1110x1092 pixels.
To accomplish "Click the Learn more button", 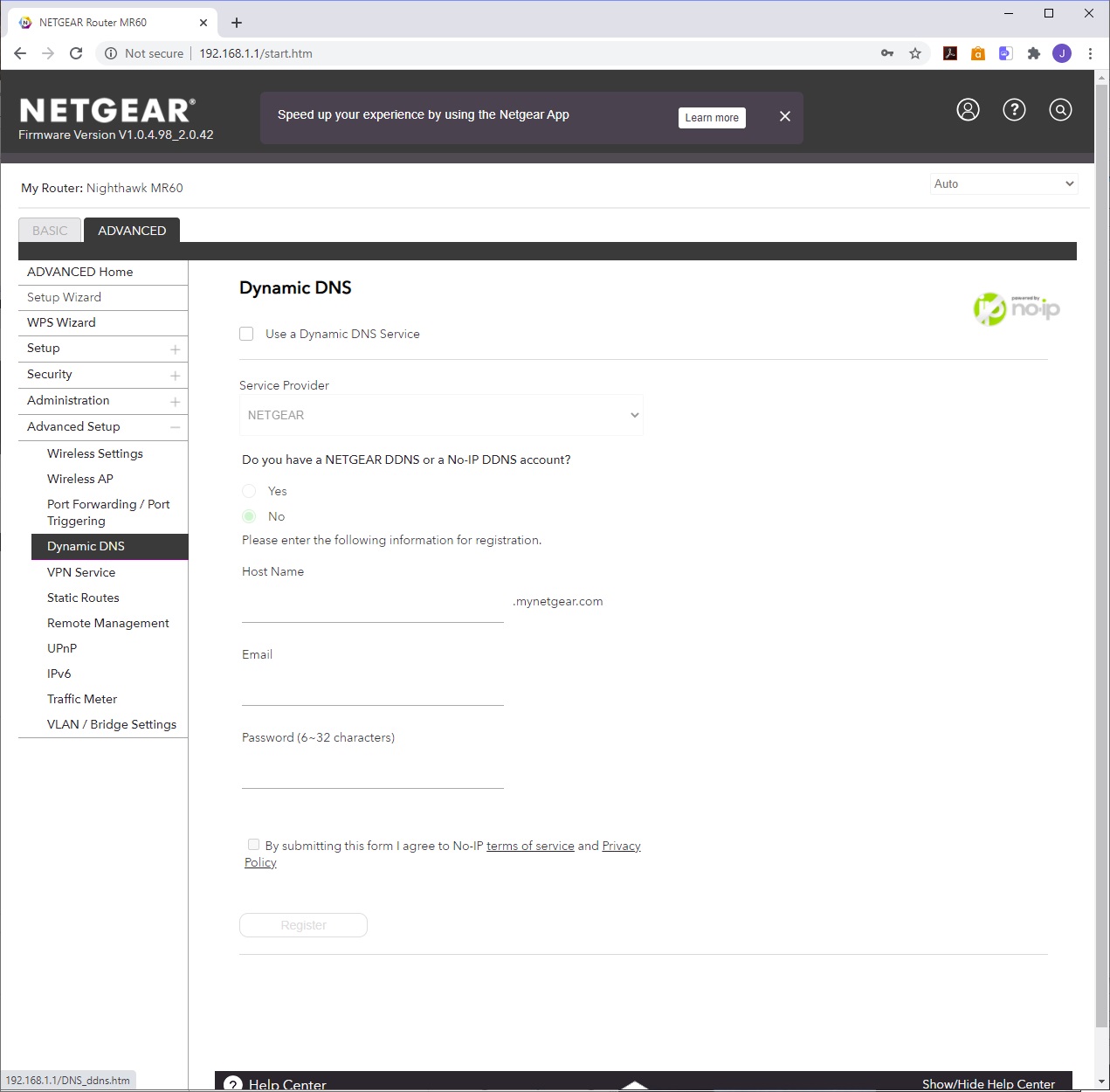I will [x=712, y=118].
